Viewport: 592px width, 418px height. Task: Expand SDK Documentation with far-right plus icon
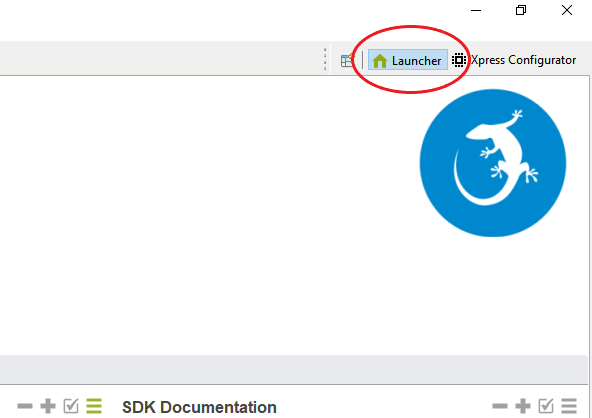click(523, 406)
